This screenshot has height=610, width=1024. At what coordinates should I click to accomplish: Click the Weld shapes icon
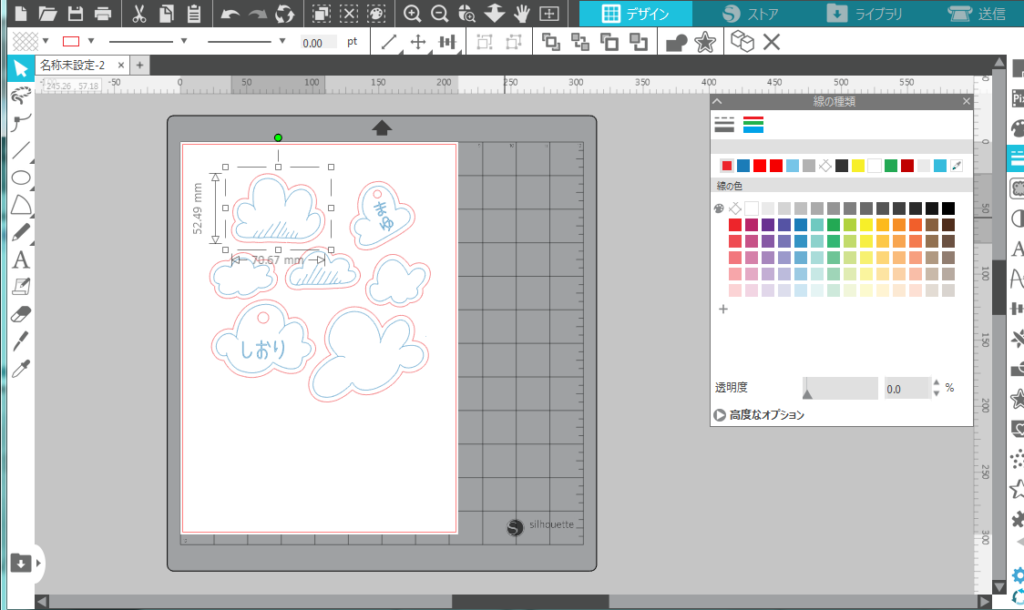[x=676, y=42]
